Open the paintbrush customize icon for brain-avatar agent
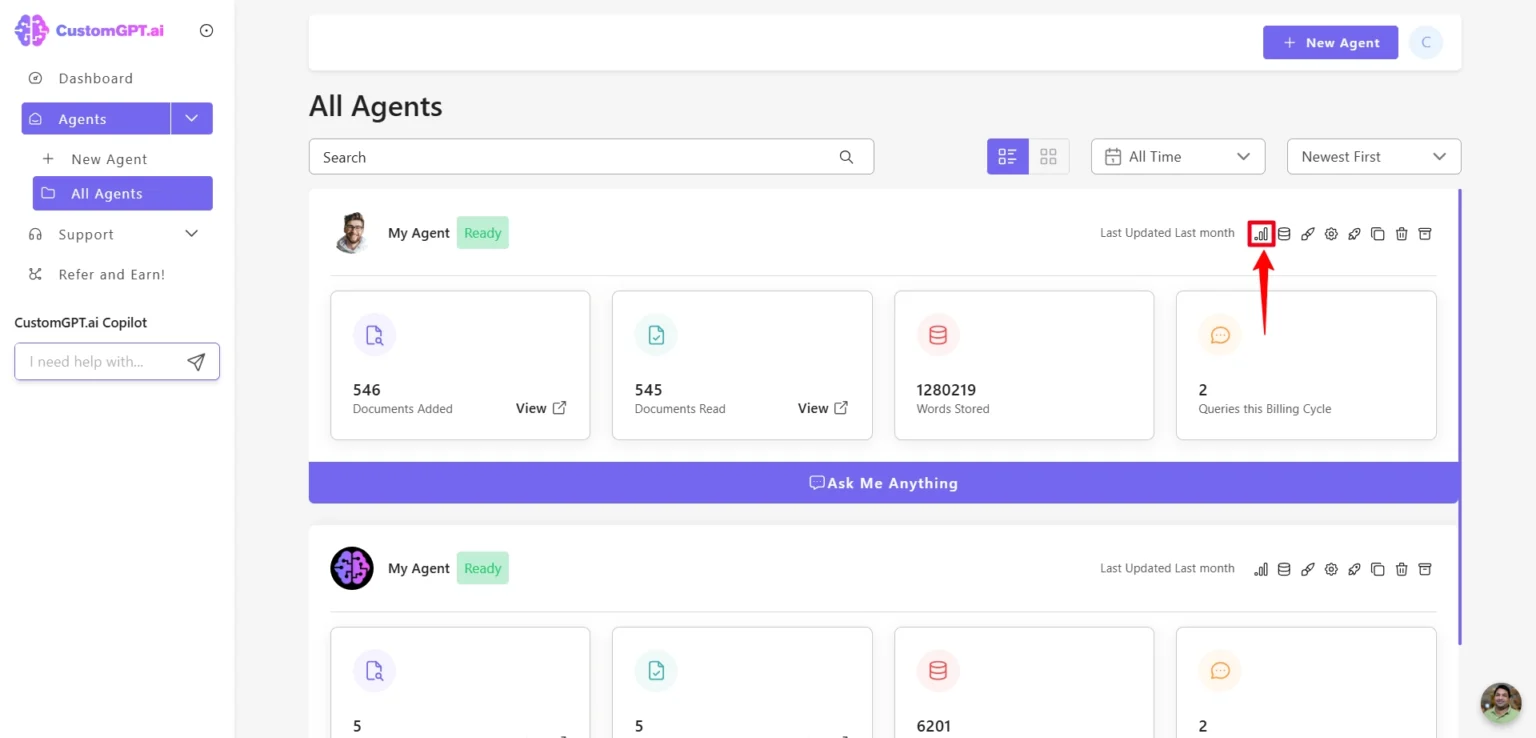The width and height of the screenshot is (1536, 738). coord(1307,569)
